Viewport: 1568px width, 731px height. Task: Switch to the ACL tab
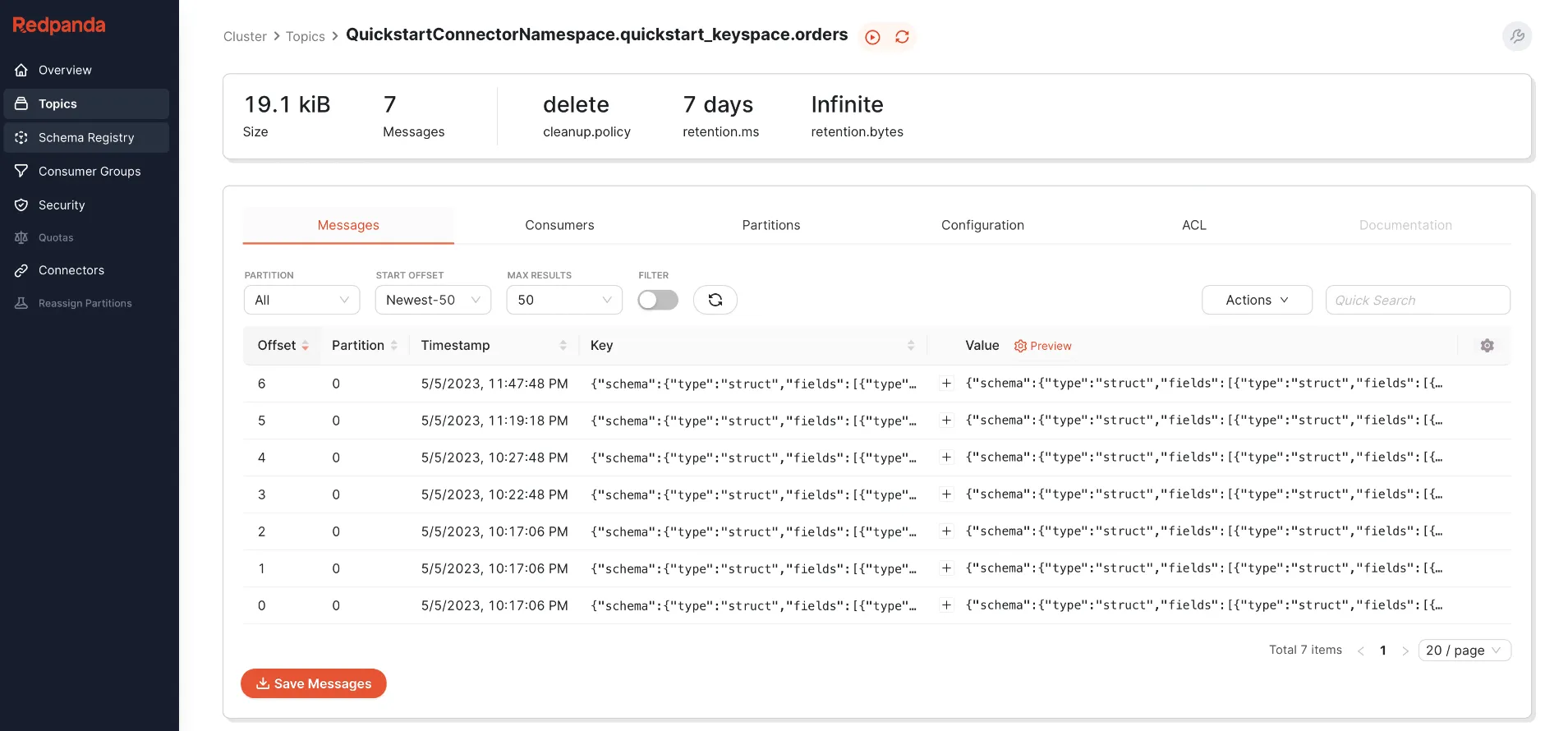[x=1194, y=225]
